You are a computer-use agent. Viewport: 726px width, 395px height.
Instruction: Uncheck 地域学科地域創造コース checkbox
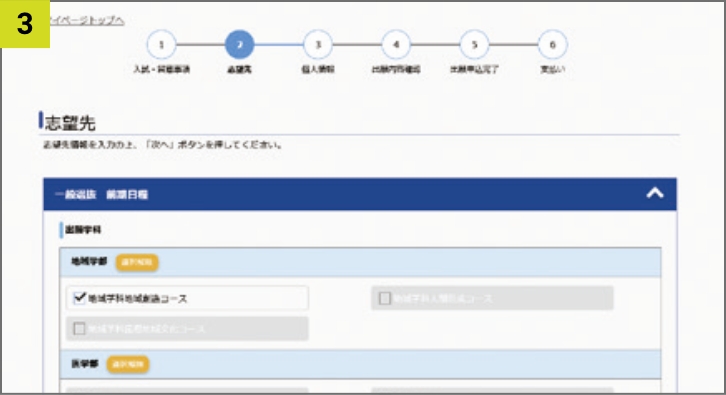[80, 297]
